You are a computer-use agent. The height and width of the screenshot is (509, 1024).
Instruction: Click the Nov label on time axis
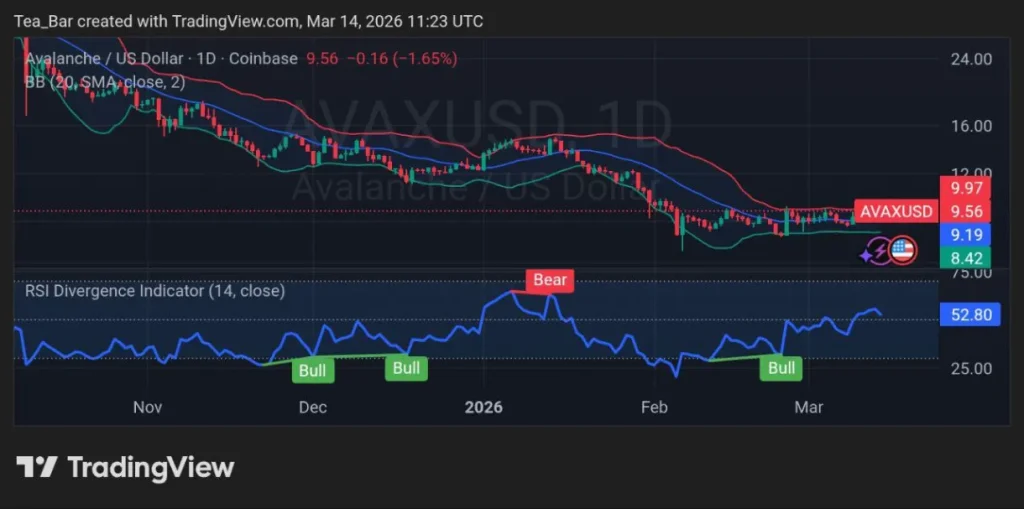(147, 407)
